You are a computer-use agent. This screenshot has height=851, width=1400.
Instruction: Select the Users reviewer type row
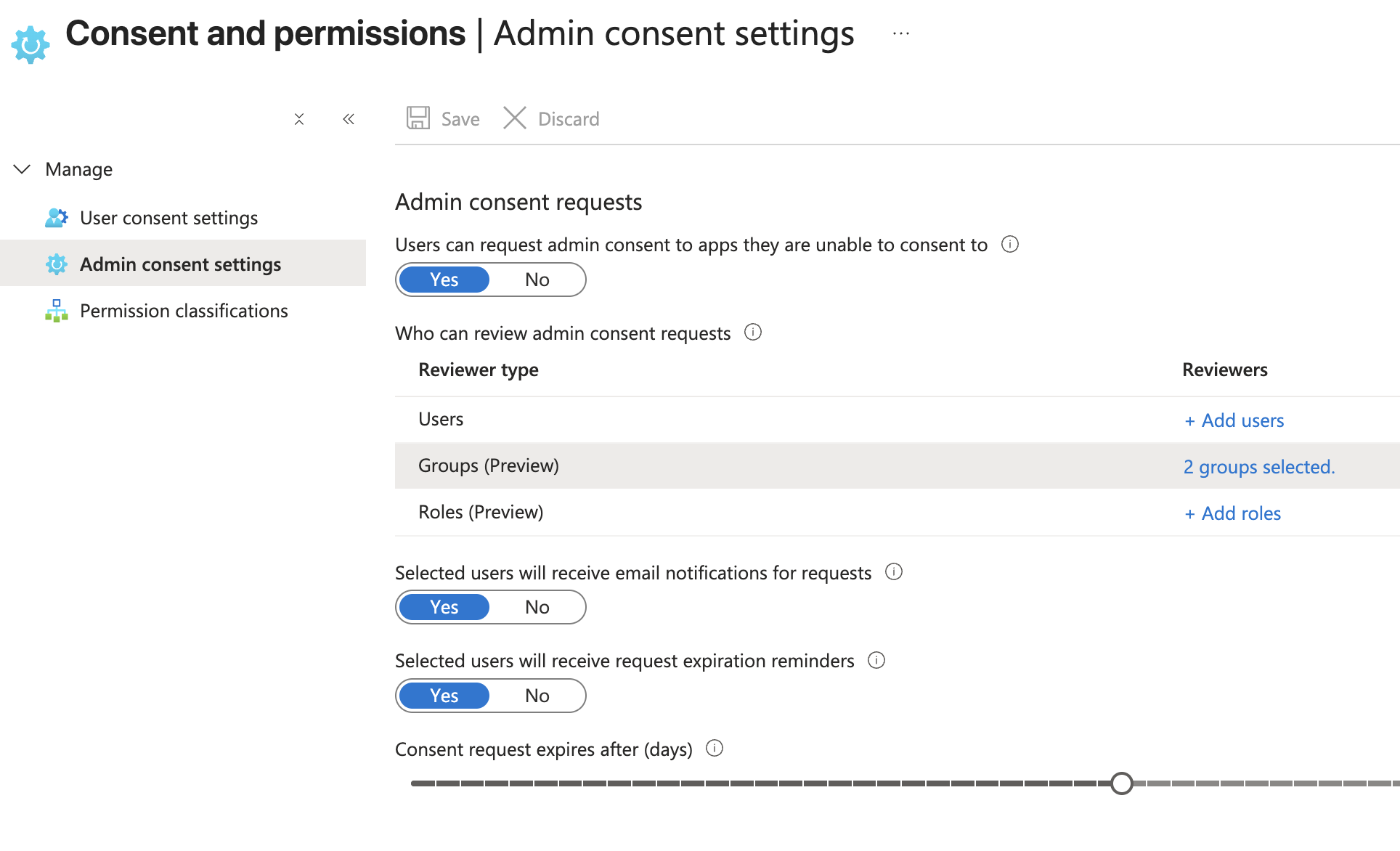tap(898, 420)
